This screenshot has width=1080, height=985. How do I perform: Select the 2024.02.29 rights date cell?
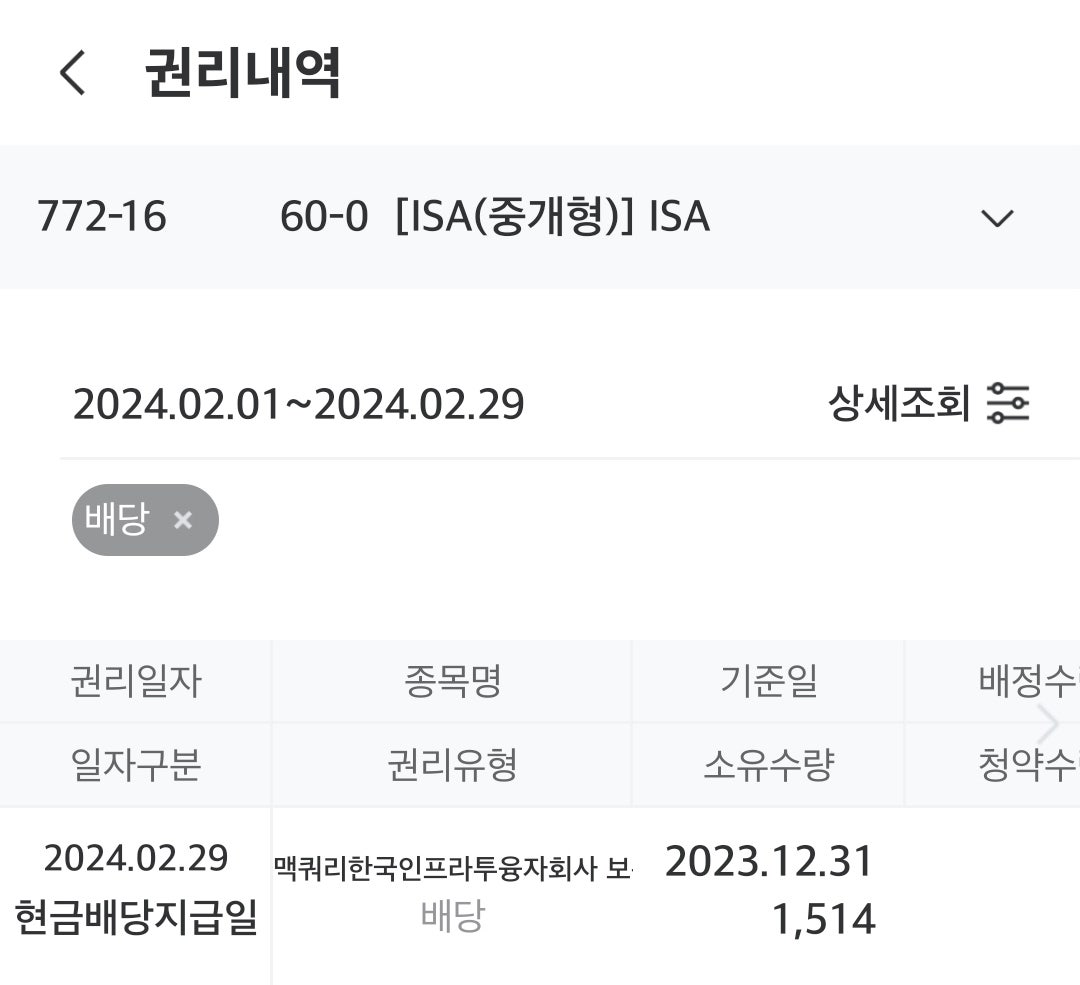(x=136, y=858)
